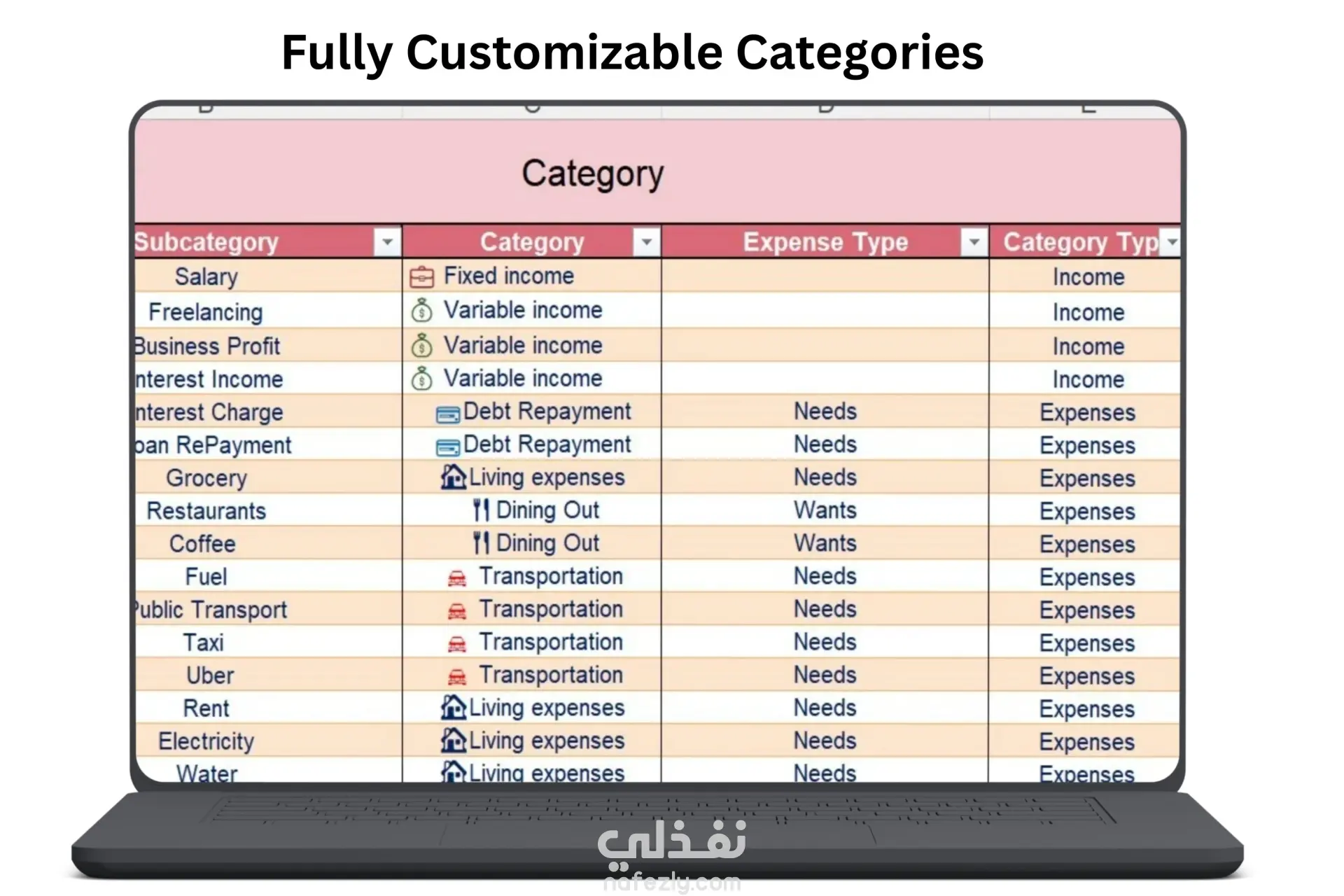The height and width of the screenshot is (896, 1344).
Task: Click the fork and knife icon in Coffee row
Action: click(481, 542)
